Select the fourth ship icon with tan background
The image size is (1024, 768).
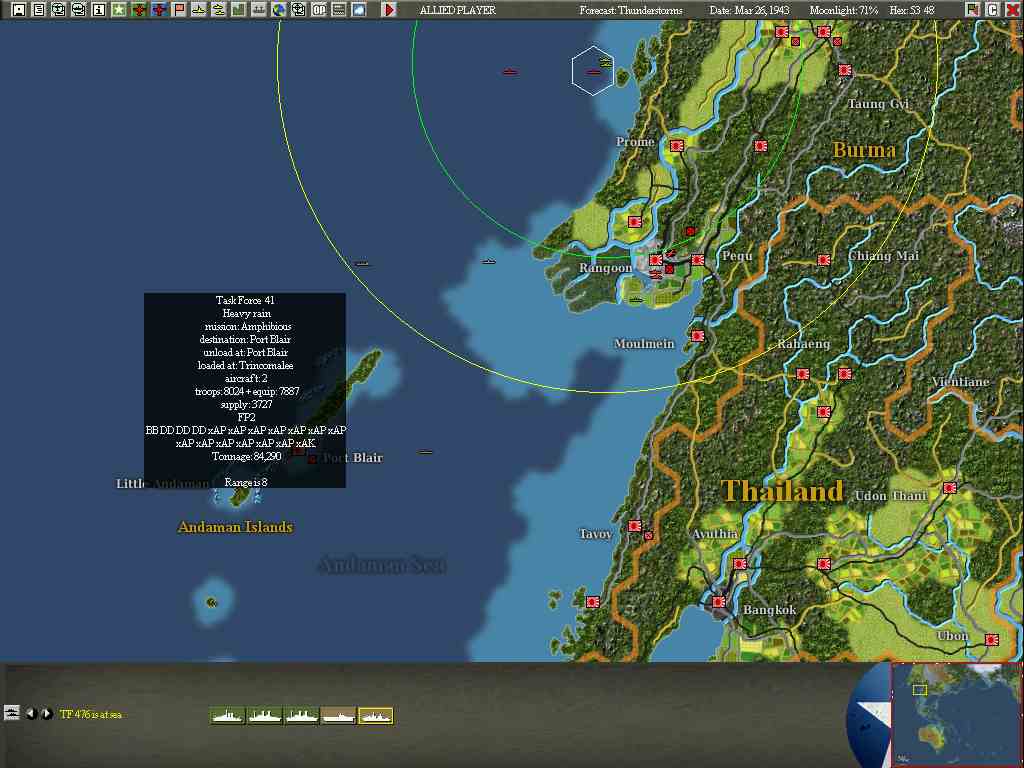pyautogui.click(x=338, y=716)
